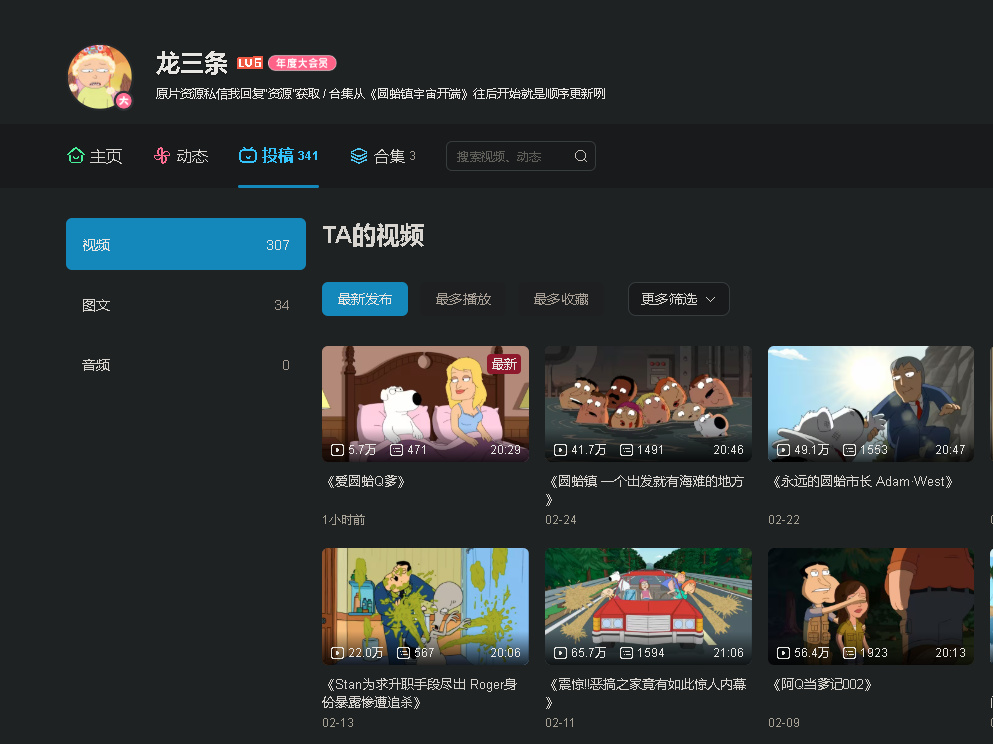This screenshot has height=744, width=993.
Task: Click the danmaku icon next to 1923
Action: click(850, 653)
